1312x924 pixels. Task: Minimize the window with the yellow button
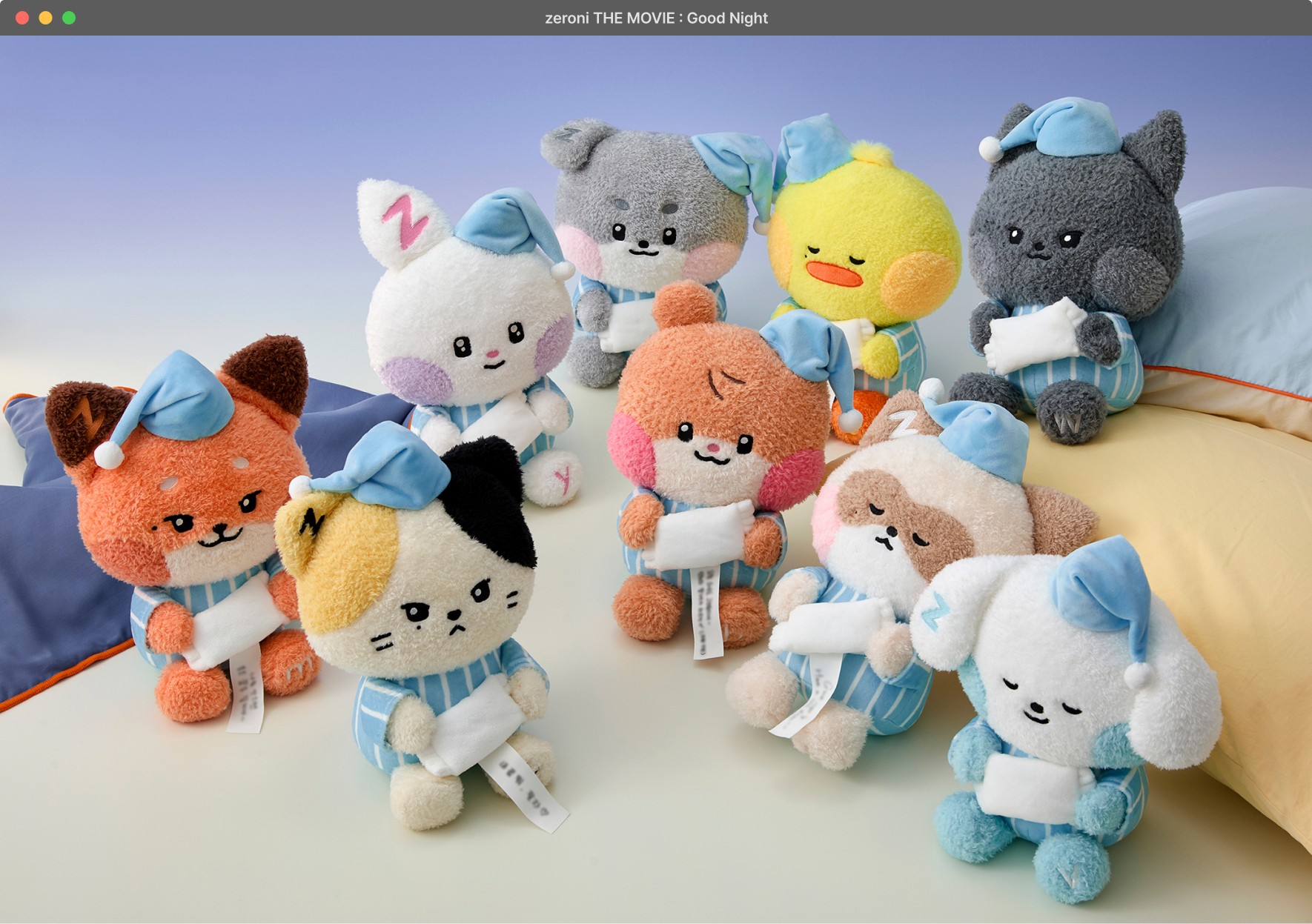(45, 18)
